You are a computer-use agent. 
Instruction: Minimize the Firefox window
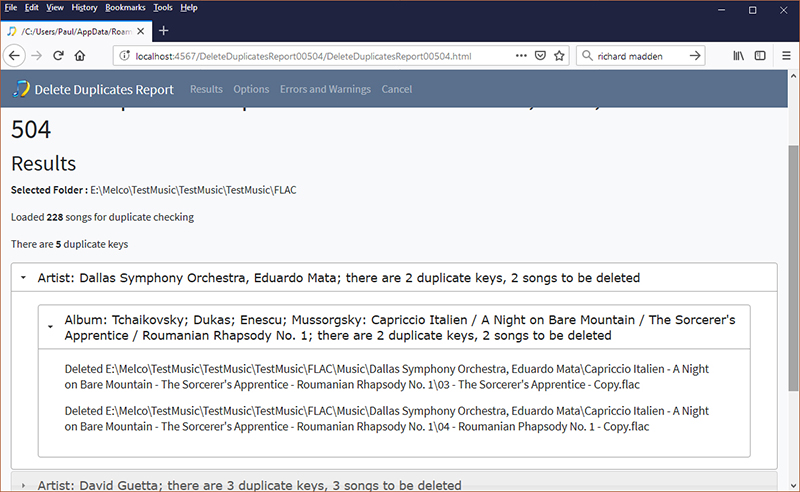(x=721, y=10)
